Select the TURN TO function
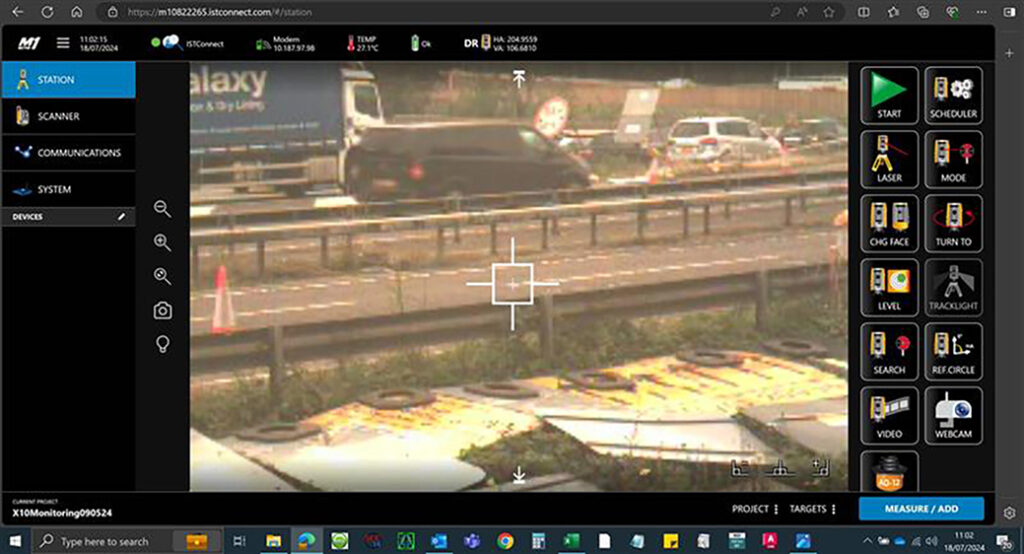 pyautogui.click(x=953, y=223)
